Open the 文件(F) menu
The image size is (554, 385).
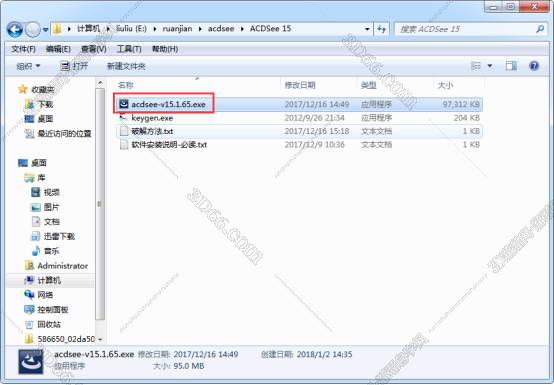pos(23,49)
